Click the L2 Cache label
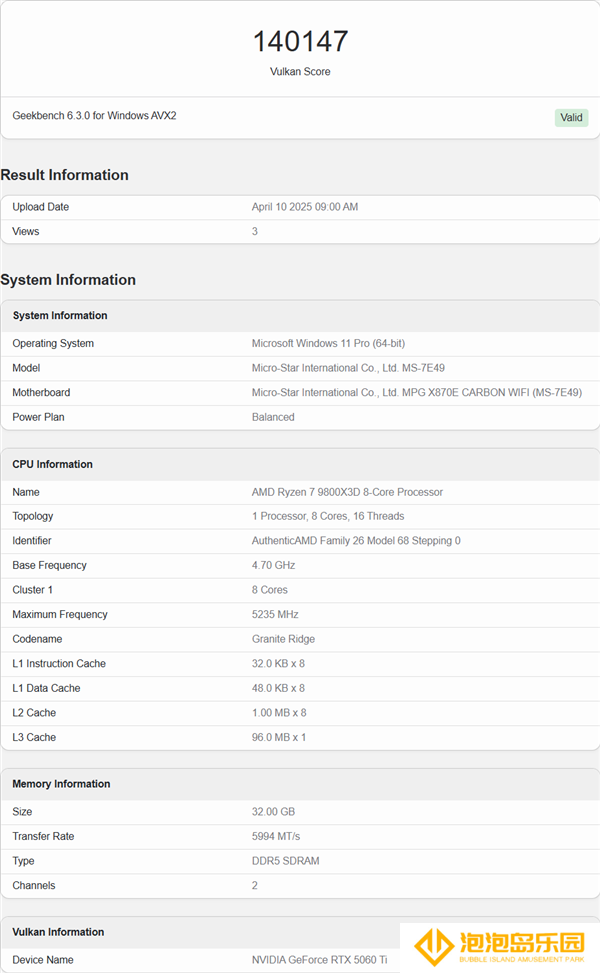Image resolution: width=600 pixels, height=973 pixels. coord(34,713)
